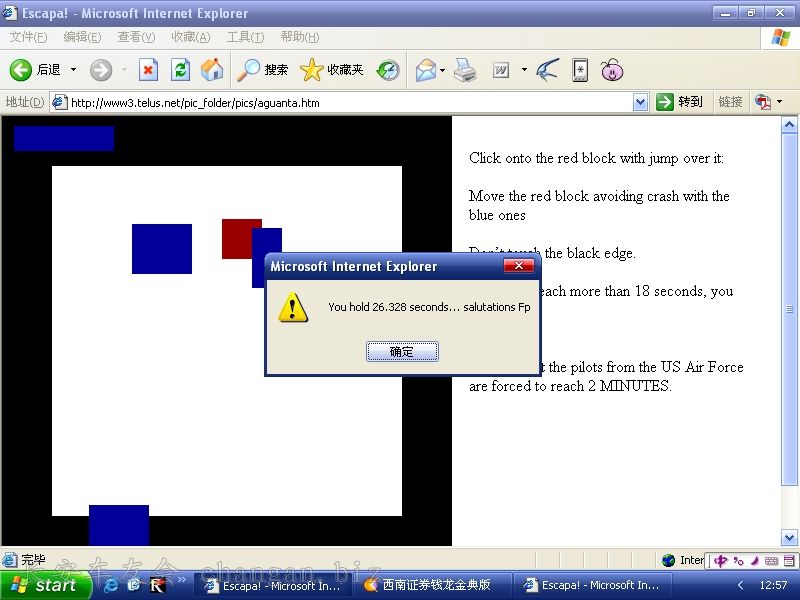The image size is (800, 600).
Task: Click the dark red block in game
Action: click(236, 236)
